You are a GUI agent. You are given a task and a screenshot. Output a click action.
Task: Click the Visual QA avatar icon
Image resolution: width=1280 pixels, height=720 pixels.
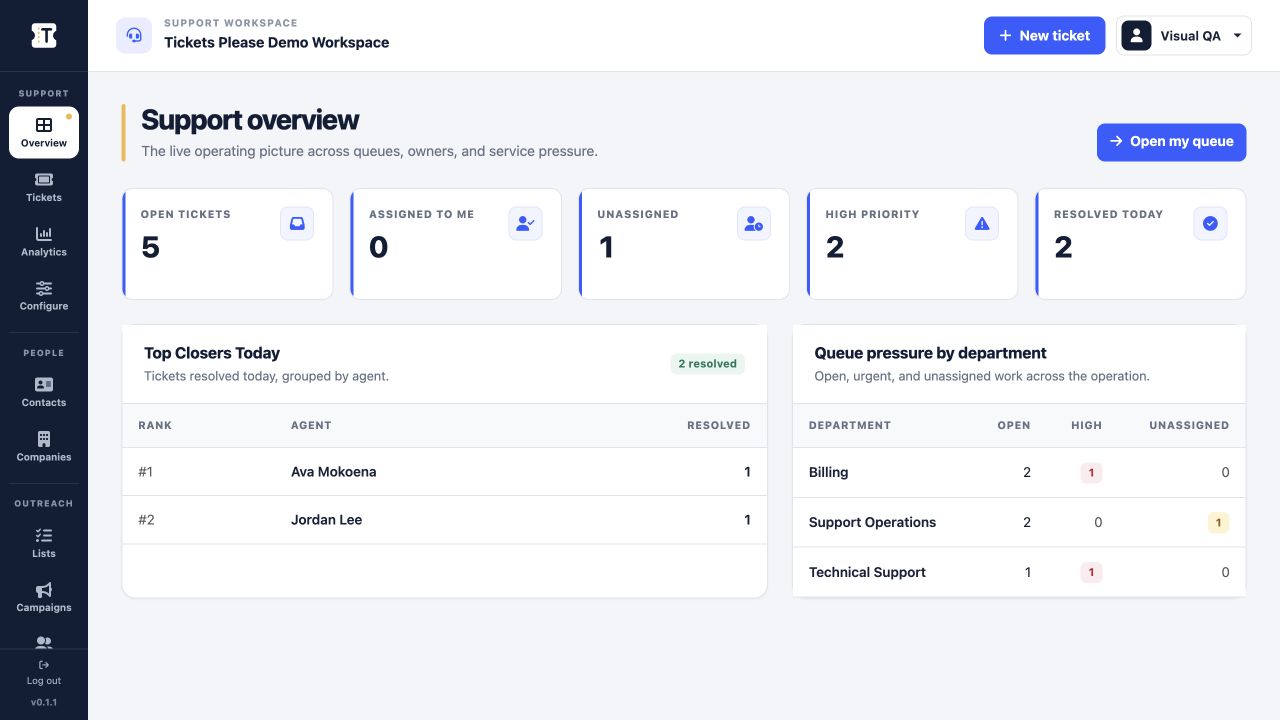tap(1136, 35)
